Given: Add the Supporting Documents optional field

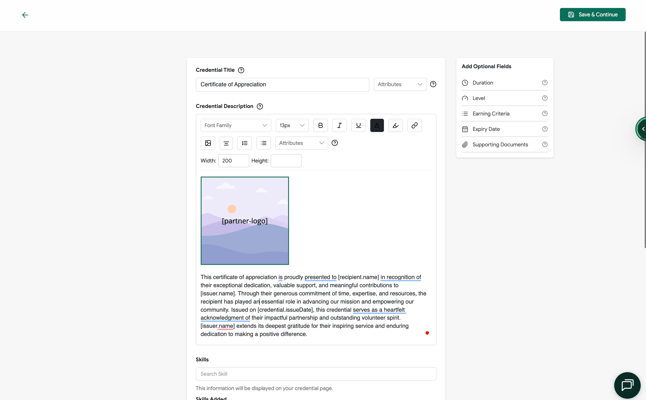Looking at the screenshot, I should click(505, 145).
